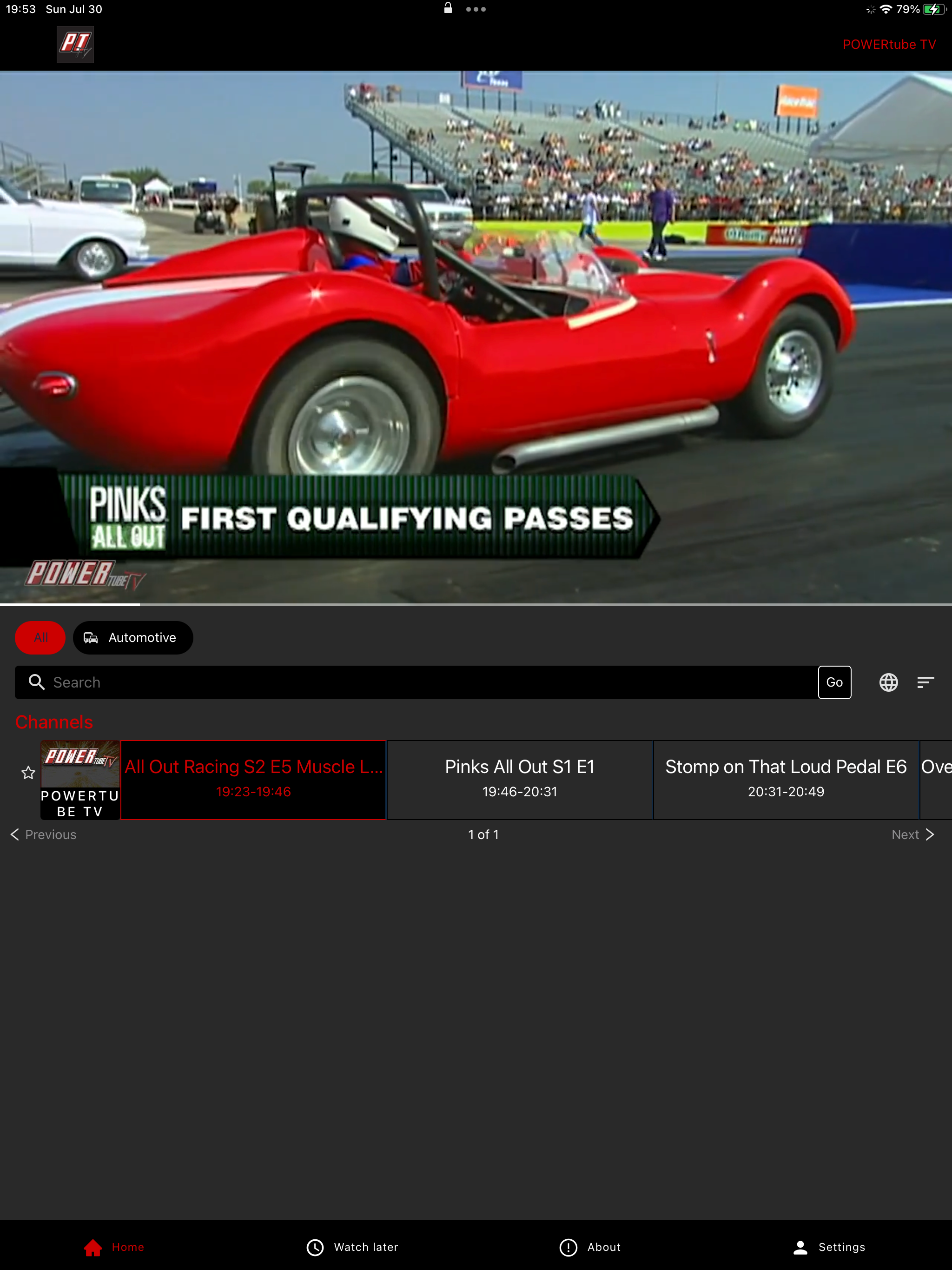Image resolution: width=952 pixels, height=1270 pixels.
Task: Select the Automotive category chip
Action: 132,637
